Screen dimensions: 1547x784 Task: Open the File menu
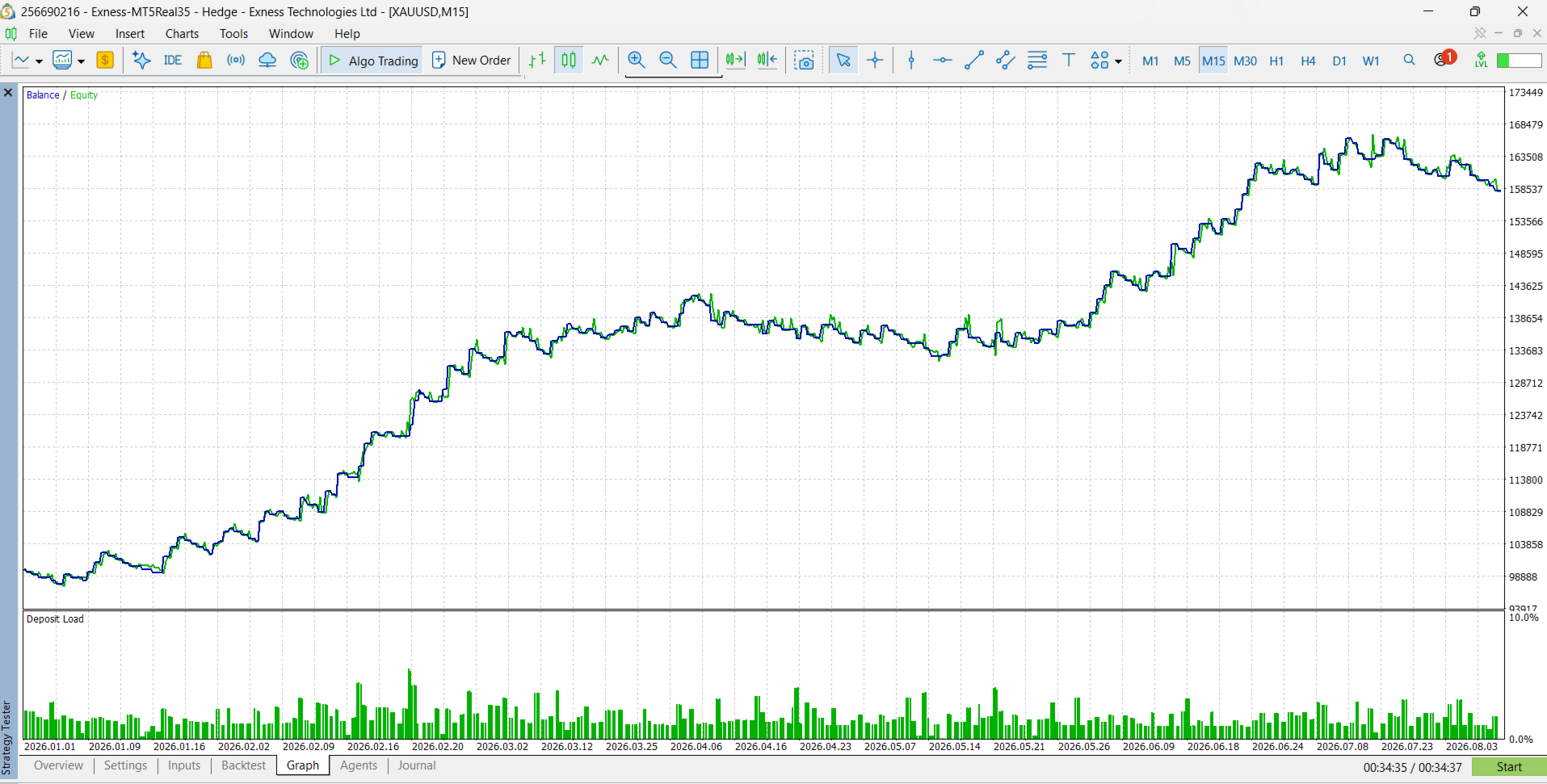(38, 34)
